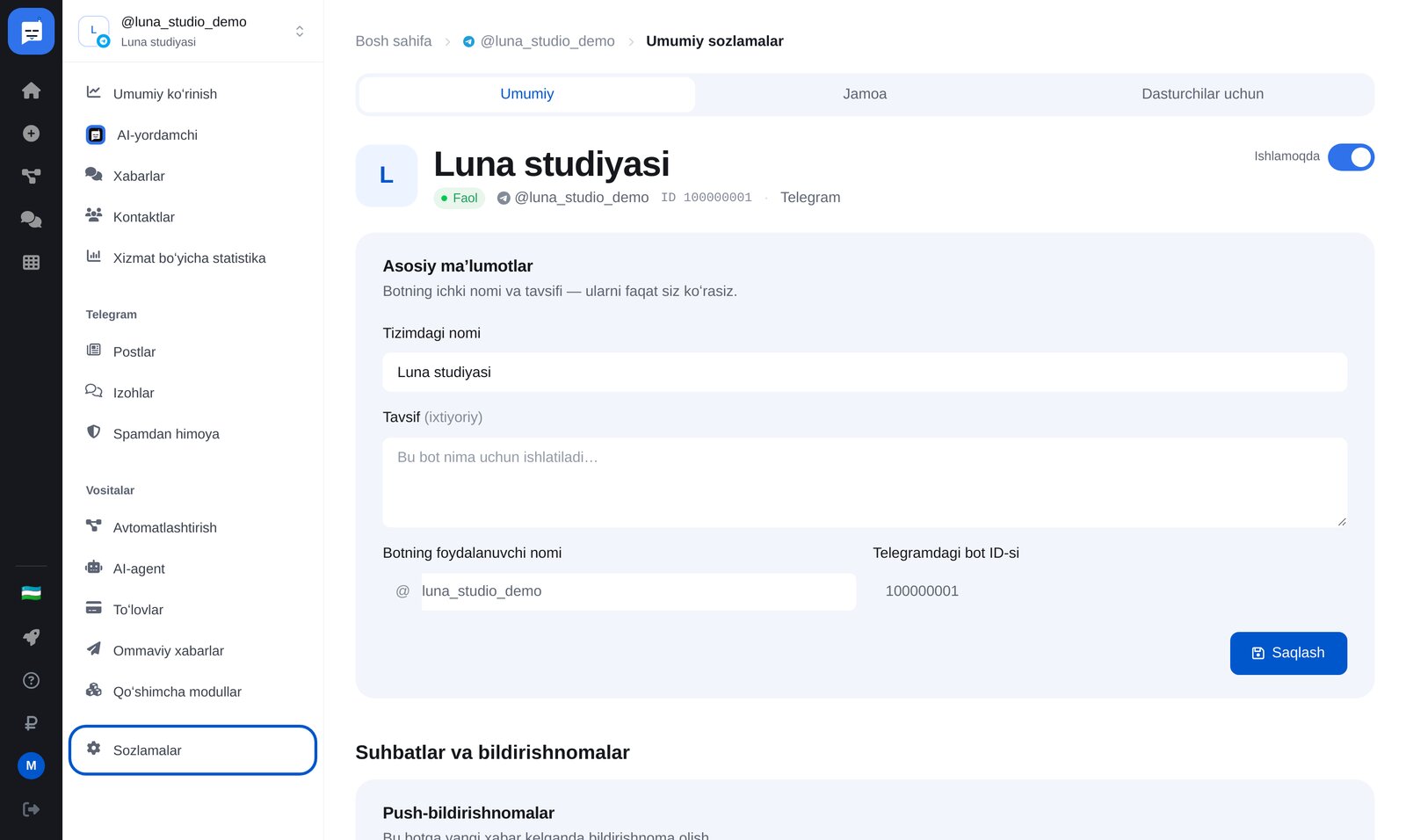
Task: Open To'lovlar payments
Action: 192,610
